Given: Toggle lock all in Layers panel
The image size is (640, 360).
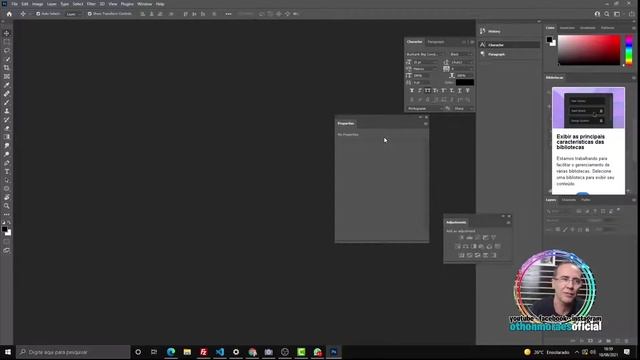Looking at the screenshot, I should coord(587,229).
